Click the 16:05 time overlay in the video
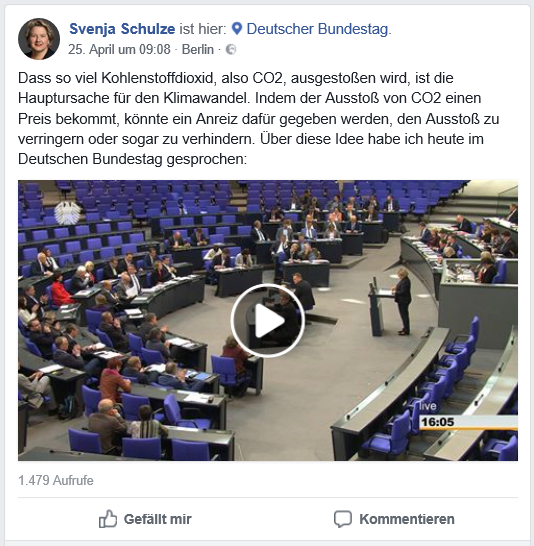 point(438,422)
